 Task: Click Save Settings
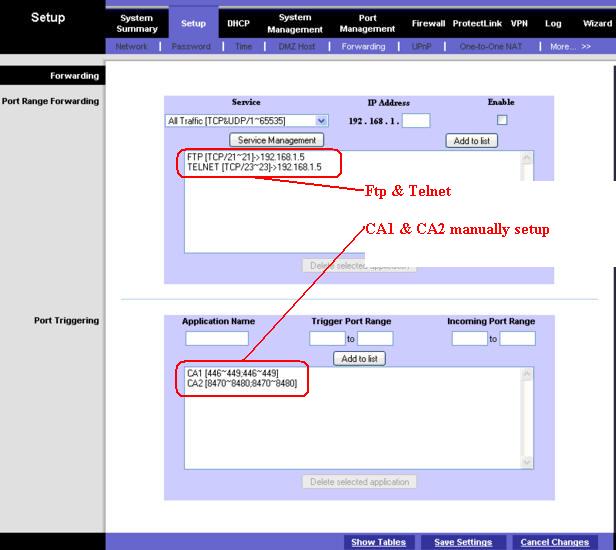pos(463,542)
